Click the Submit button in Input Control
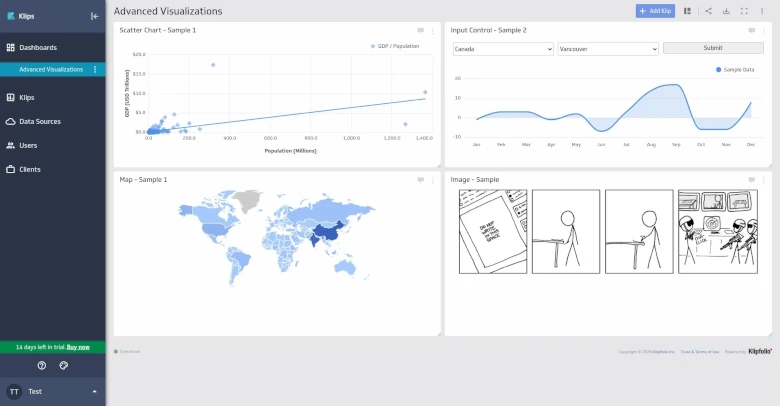 pos(713,48)
